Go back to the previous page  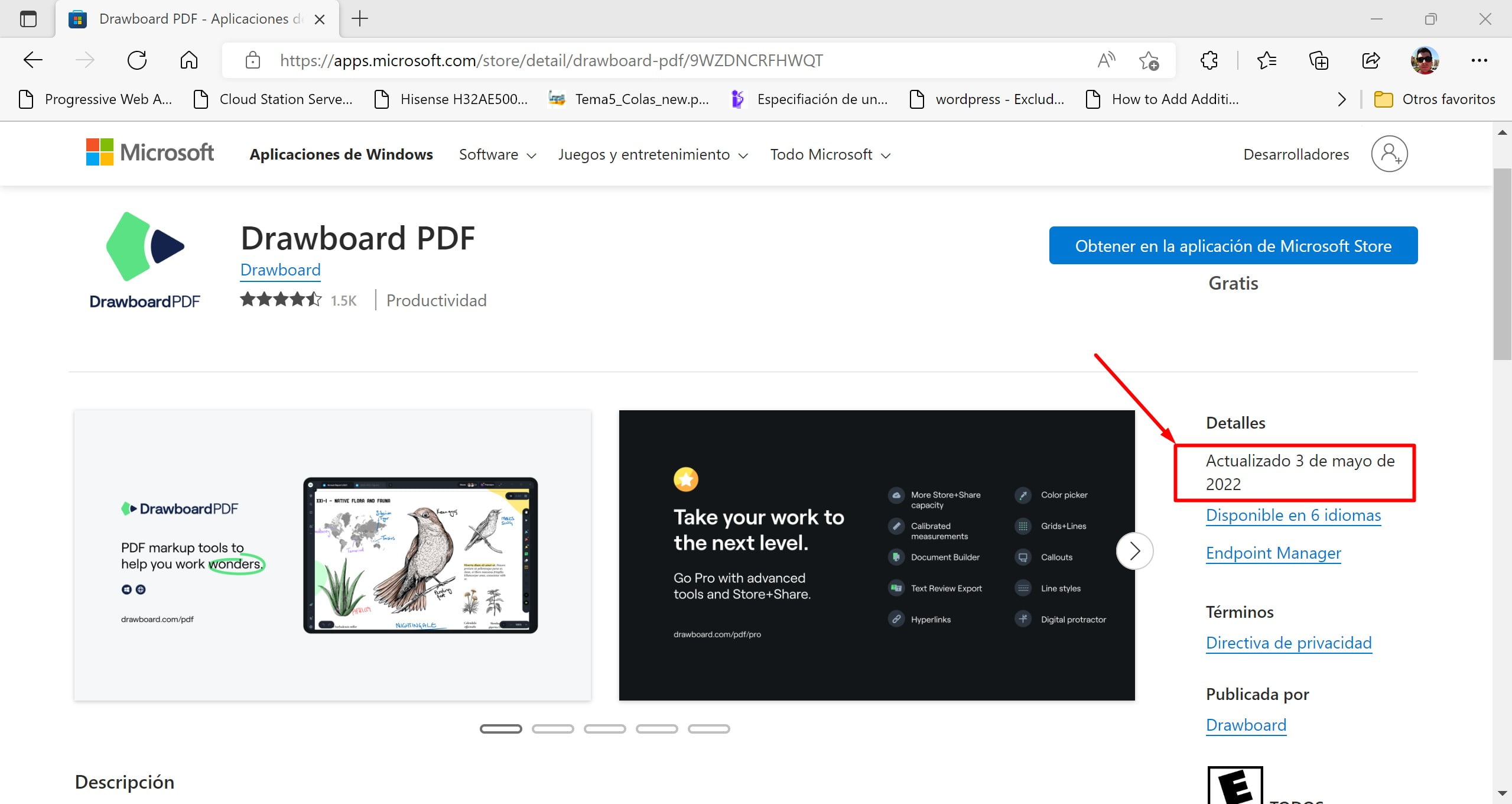pos(33,60)
